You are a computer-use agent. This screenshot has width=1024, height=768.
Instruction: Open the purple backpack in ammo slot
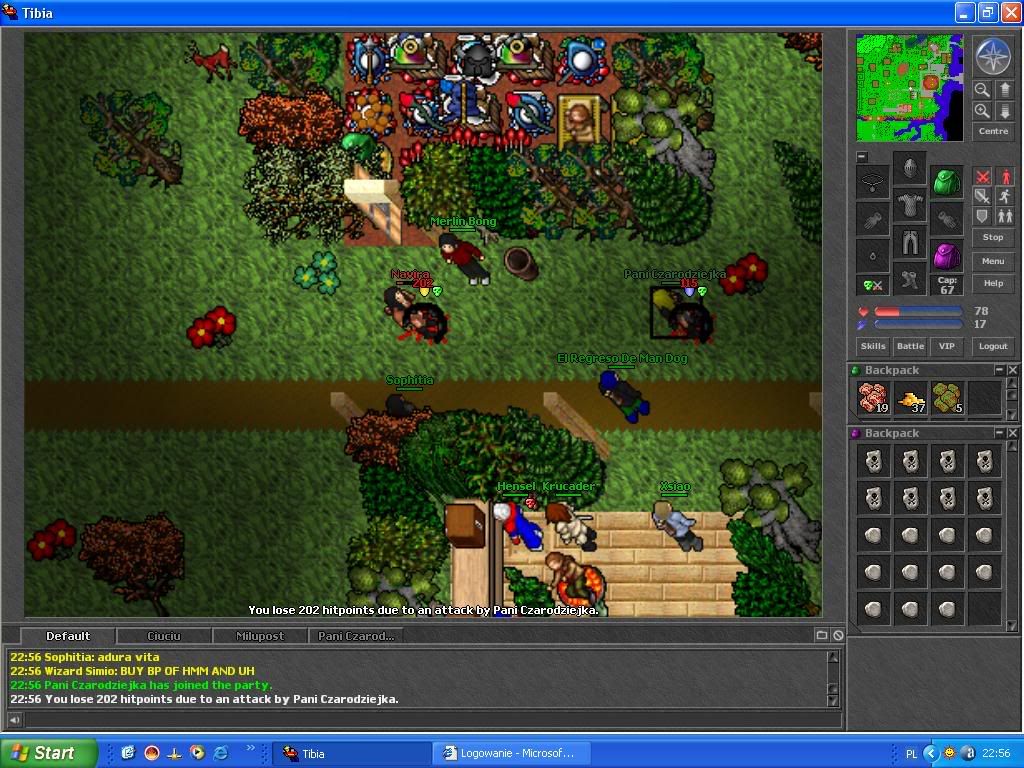tap(946, 257)
